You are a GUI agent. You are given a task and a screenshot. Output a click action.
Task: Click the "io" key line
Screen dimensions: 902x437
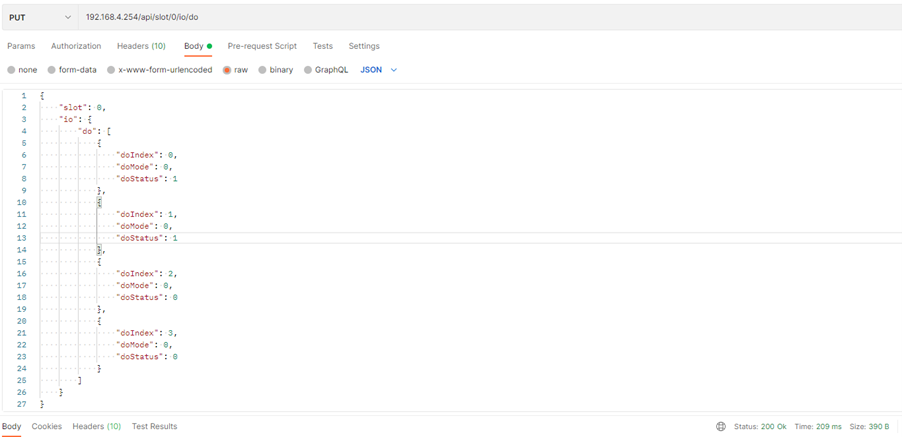click(x=75, y=120)
